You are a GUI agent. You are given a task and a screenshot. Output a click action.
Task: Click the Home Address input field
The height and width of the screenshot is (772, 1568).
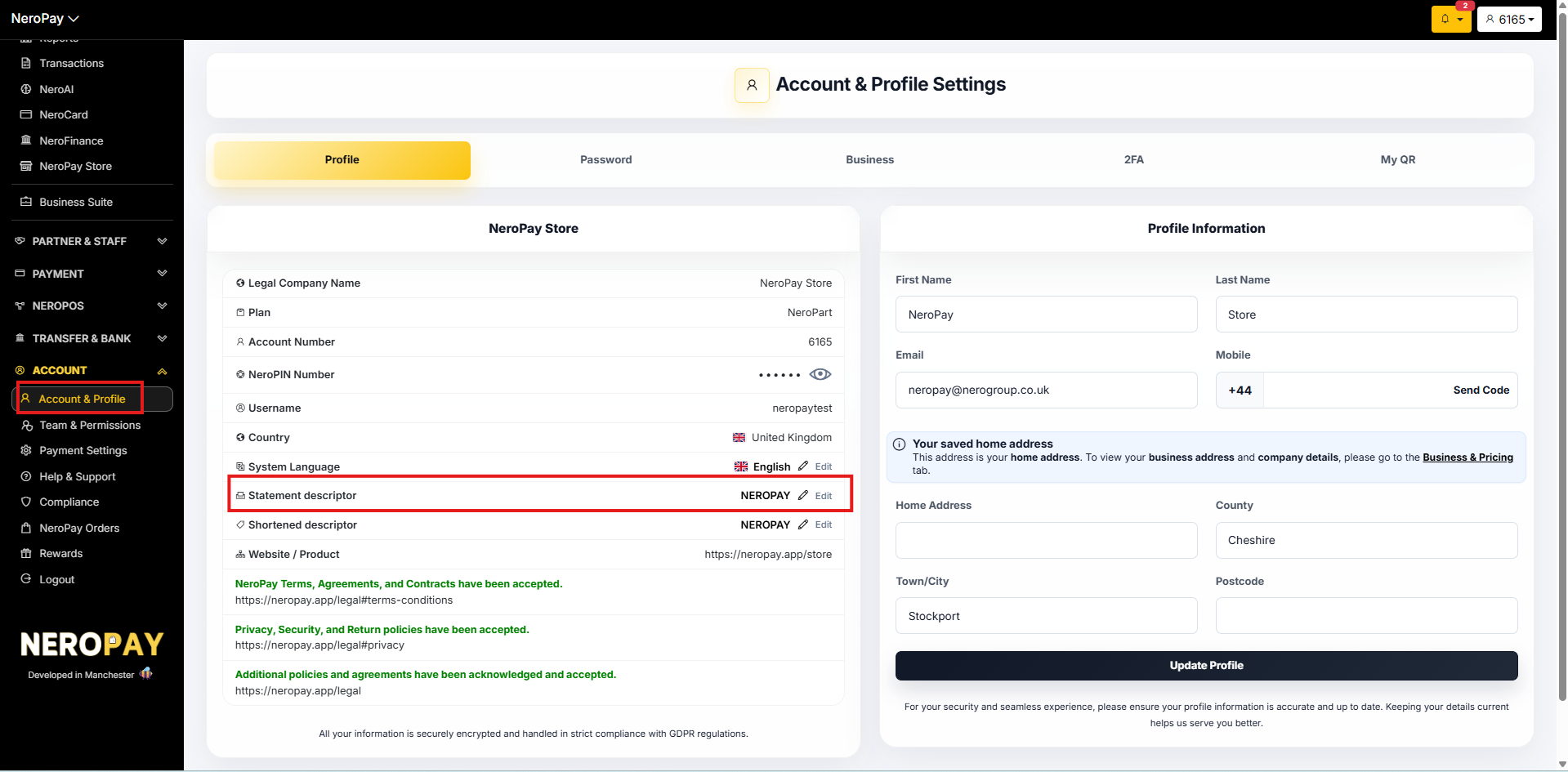(1046, 541)
